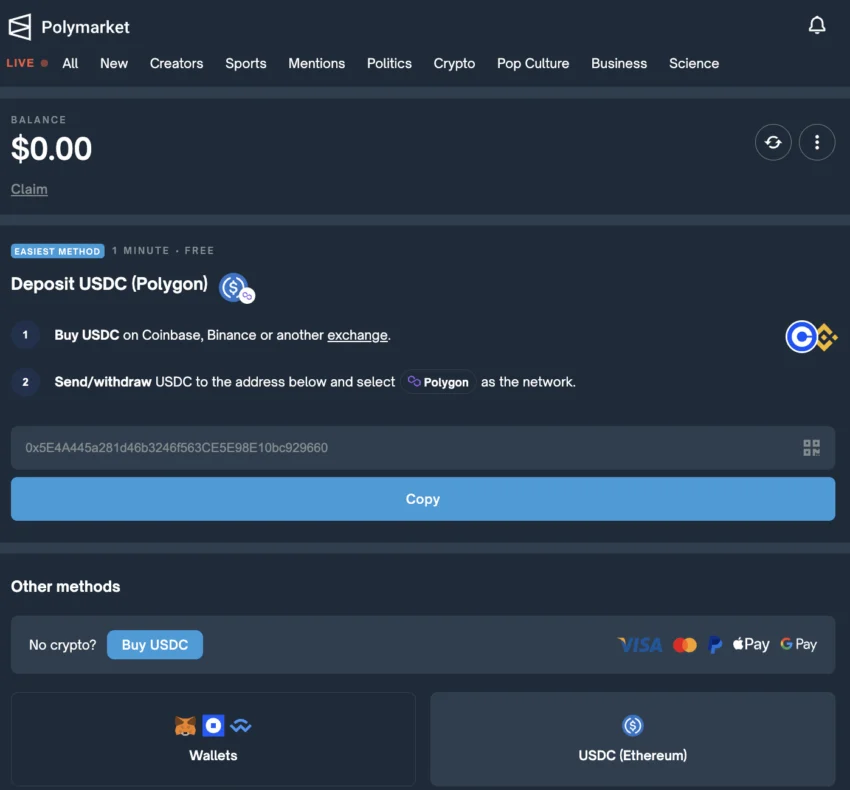Click the PayPal payment icon
This screenshot has height=790, width=850.
coord(715,645)
